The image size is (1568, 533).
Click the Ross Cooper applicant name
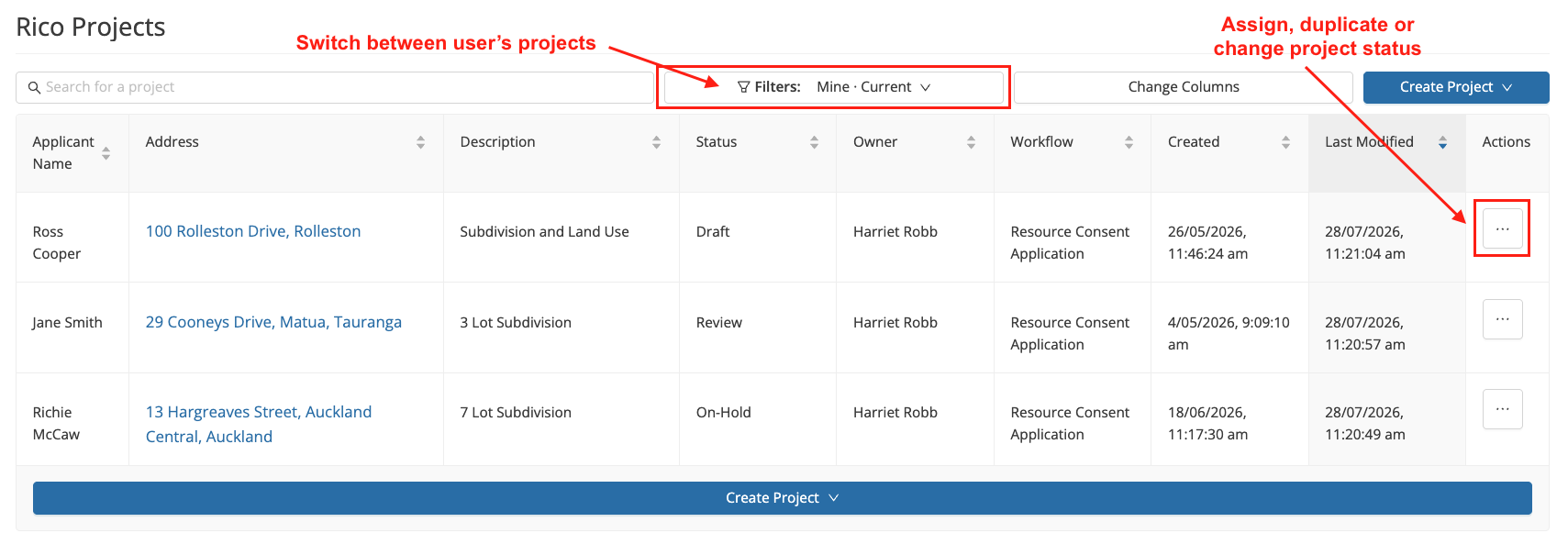coord(57,243)
